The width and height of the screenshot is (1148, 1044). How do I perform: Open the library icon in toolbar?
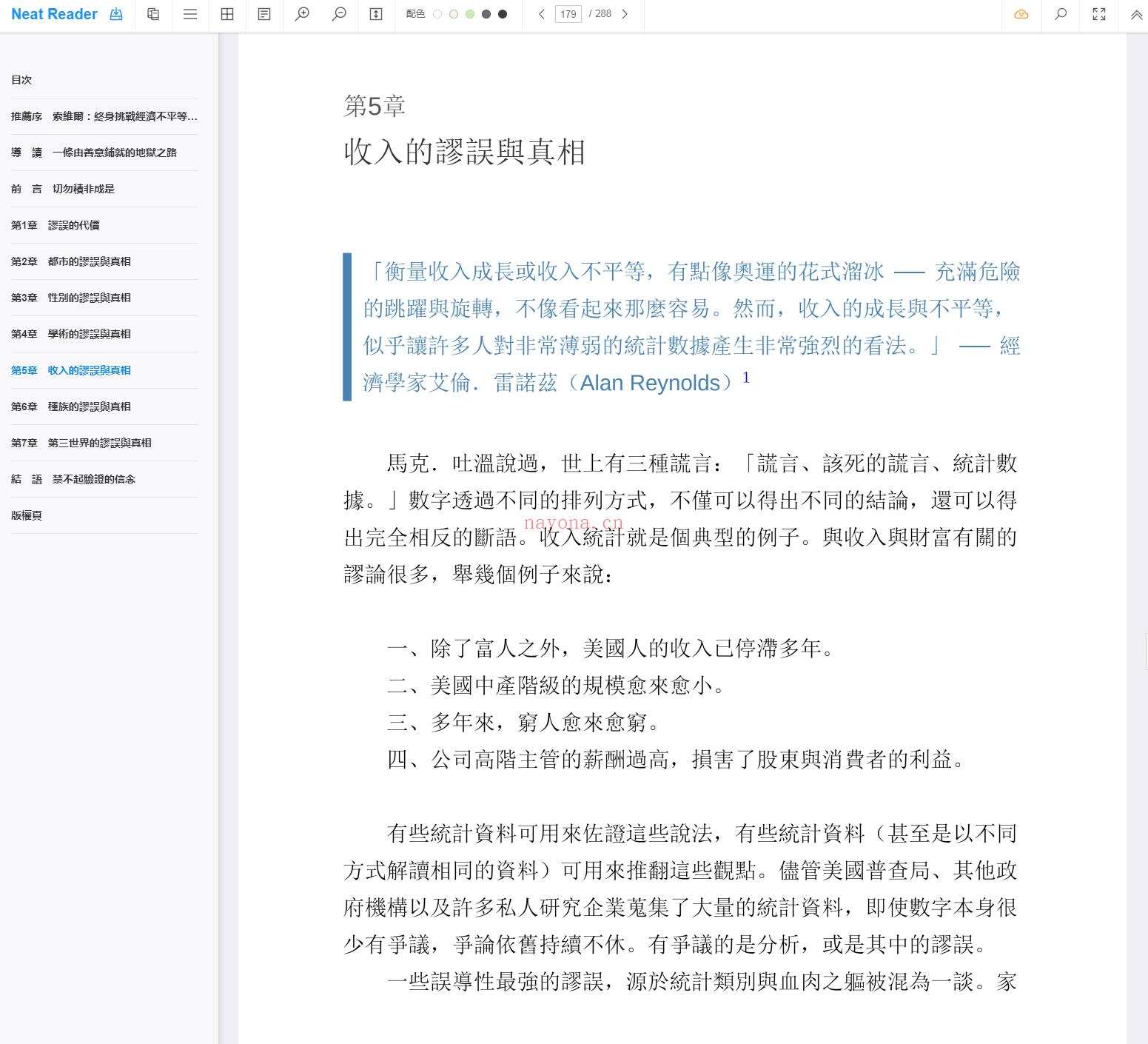[x=153, y=14]
